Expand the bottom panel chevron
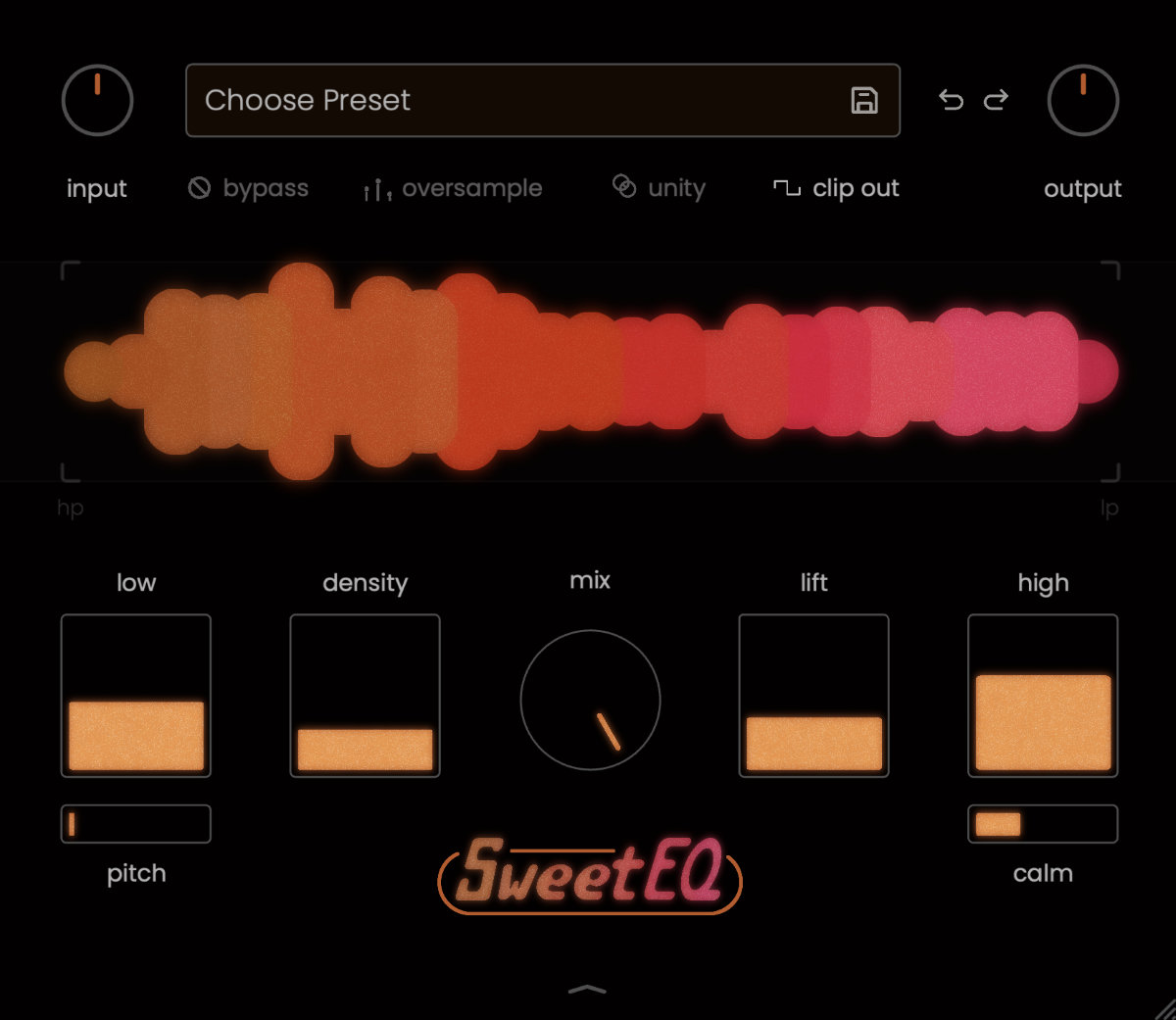This screenshot has height=1020, width=1176. click(587, 990)
